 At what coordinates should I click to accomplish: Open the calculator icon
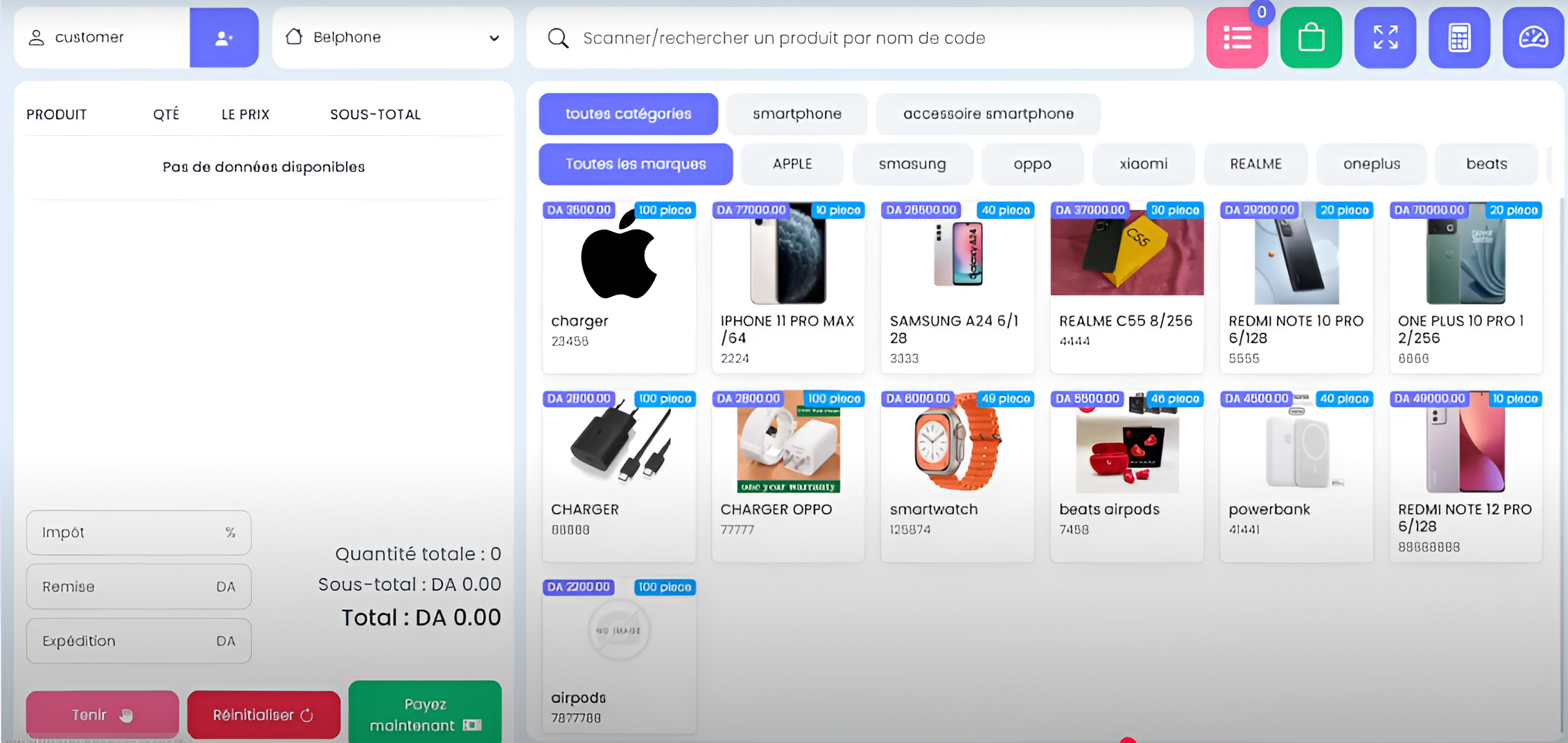1459,38
